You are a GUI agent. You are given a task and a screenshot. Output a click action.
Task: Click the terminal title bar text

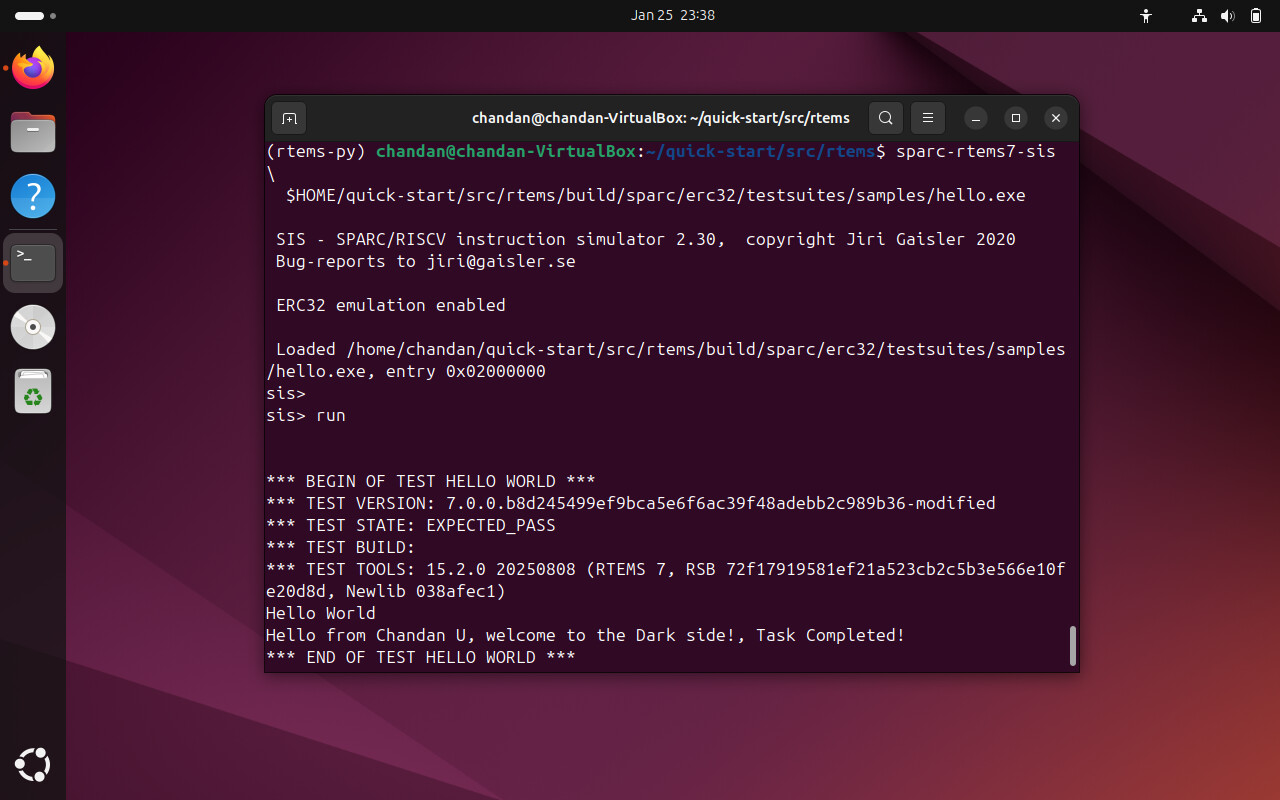pos(660,118)
